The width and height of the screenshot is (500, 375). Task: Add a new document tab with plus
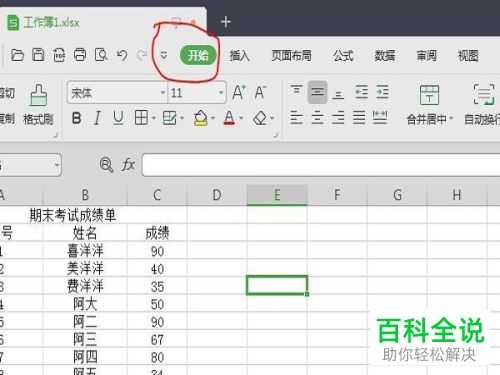(226, 22)
